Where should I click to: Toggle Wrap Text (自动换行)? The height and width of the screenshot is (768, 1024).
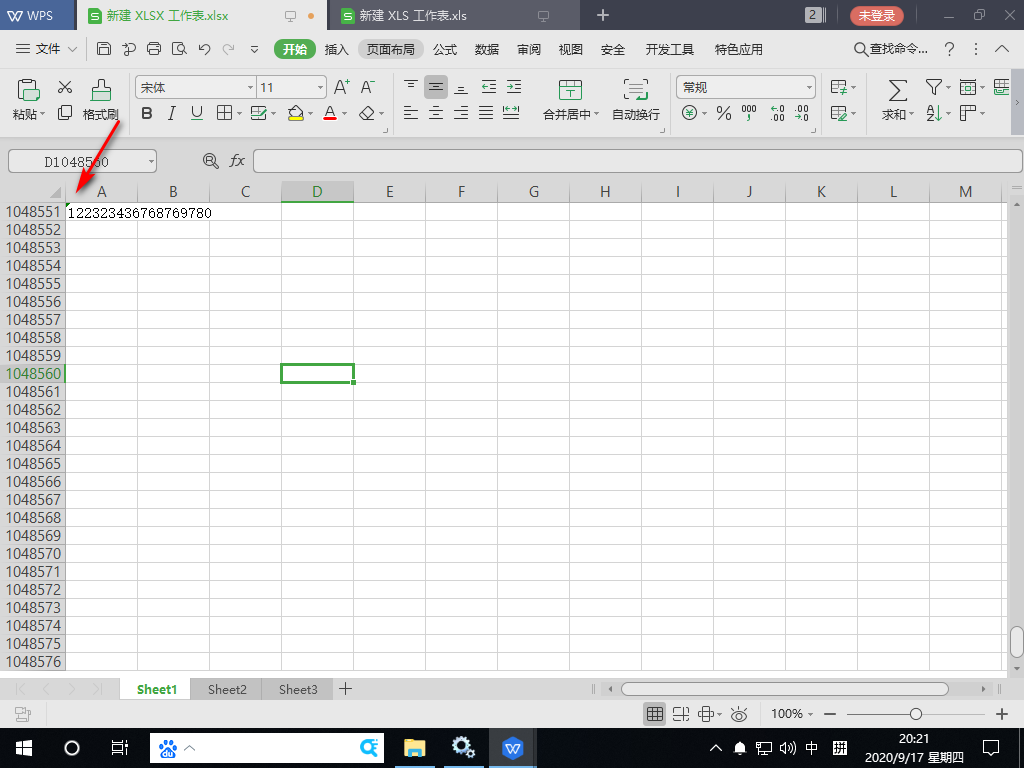[x=635, y=89]
